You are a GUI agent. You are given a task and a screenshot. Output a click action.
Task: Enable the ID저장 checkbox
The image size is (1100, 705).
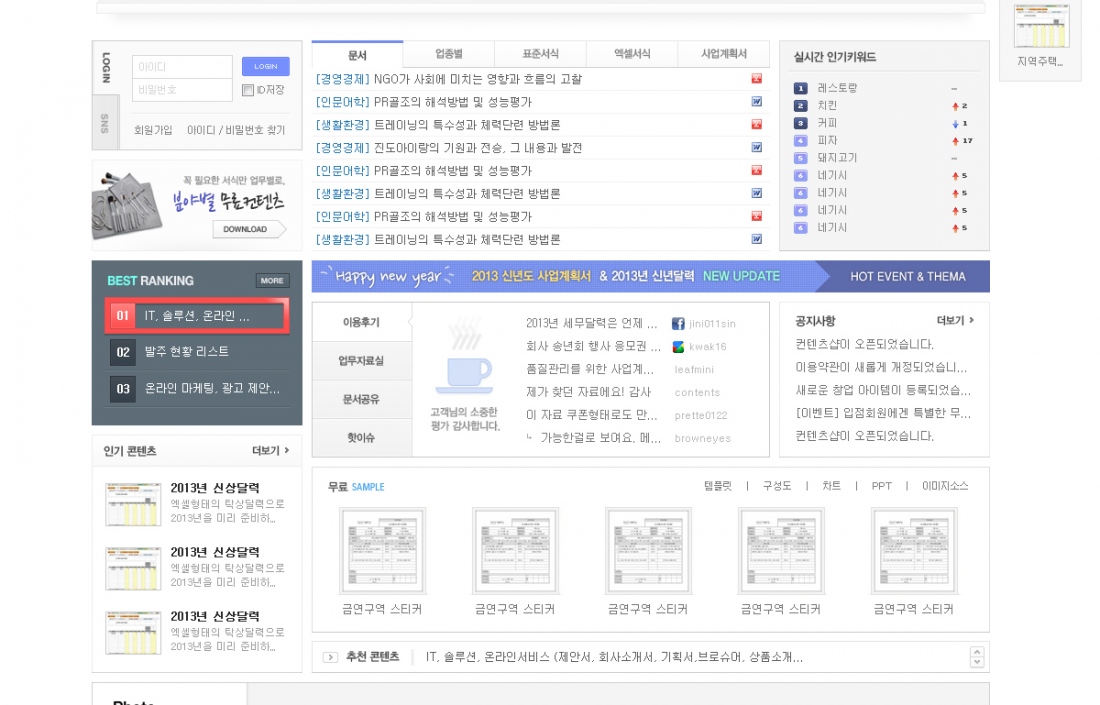[x=248, y=90]
